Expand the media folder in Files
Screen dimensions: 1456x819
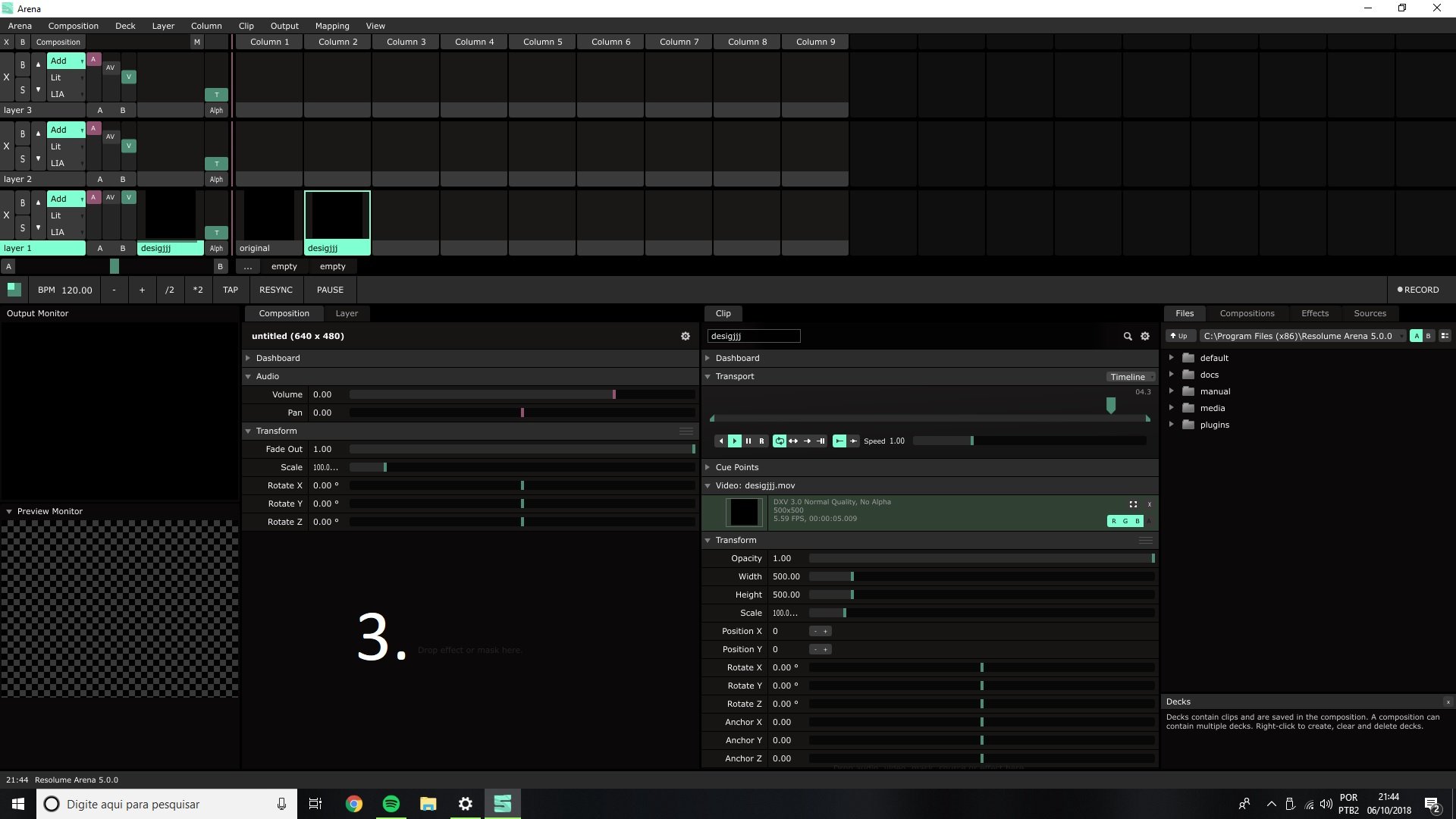click(x=1172, y=408)
